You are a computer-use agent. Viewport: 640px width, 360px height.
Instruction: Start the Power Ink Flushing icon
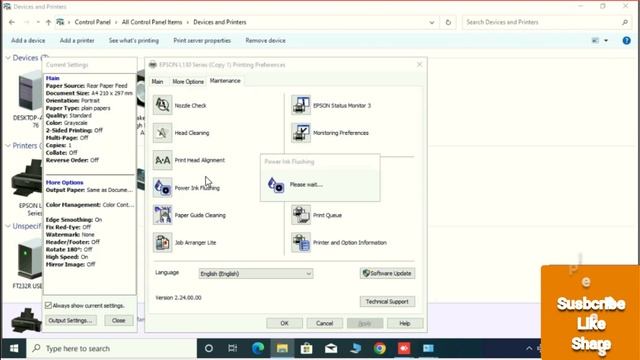162,188
